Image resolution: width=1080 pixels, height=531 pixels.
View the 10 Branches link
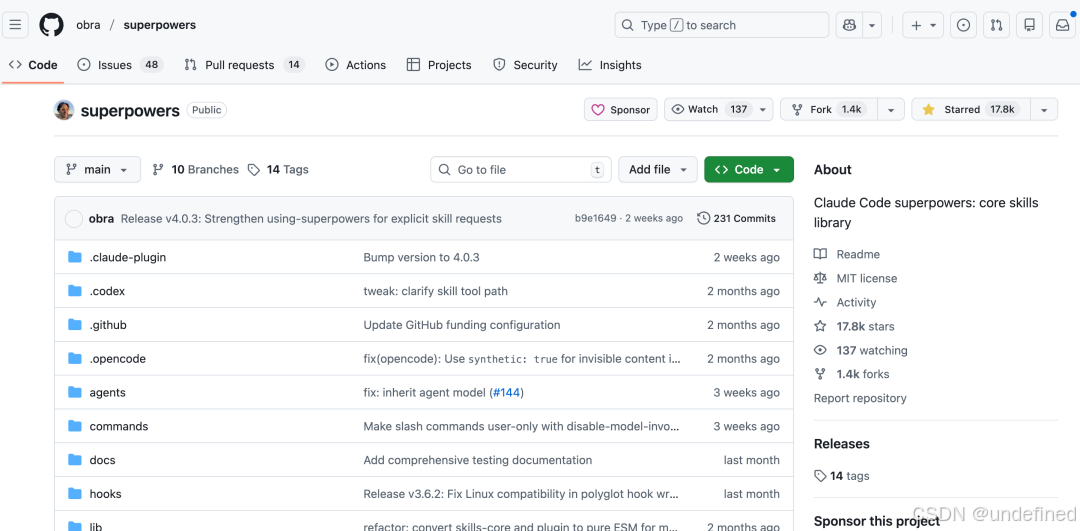click(x=196, y=169)
